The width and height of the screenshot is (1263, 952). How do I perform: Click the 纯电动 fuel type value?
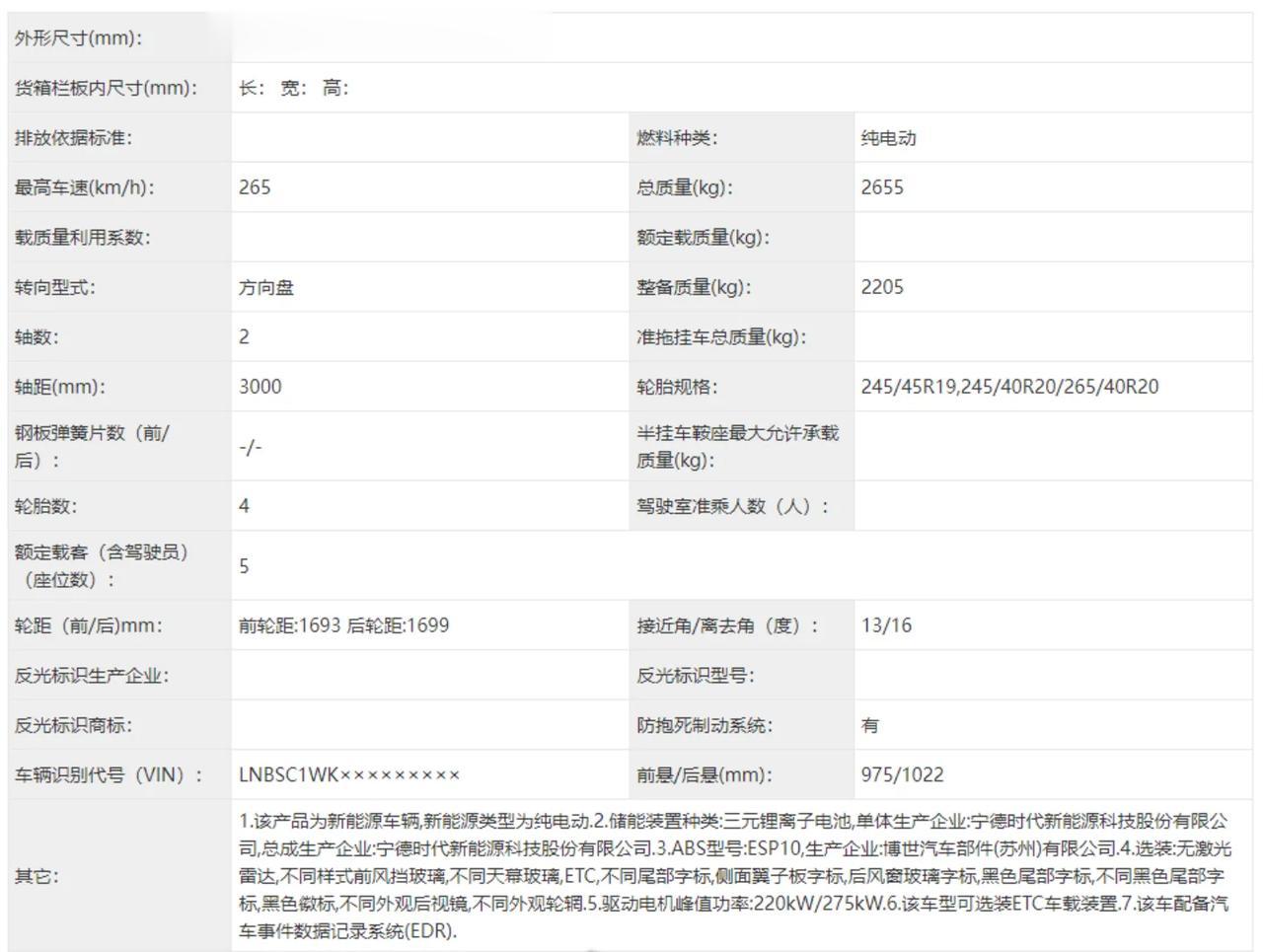tap(888, 138)
